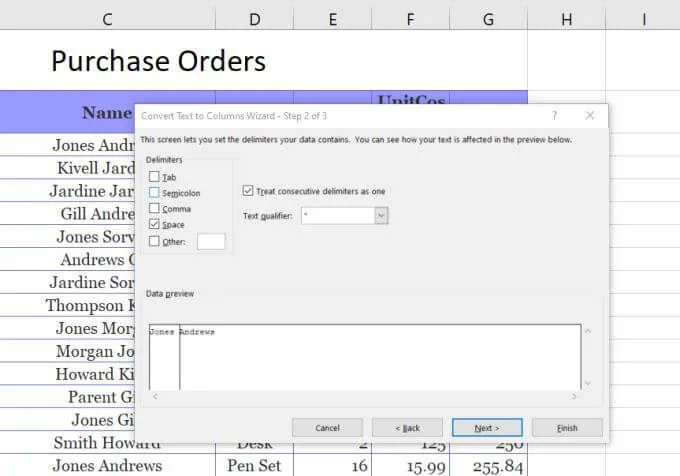
Task: Click the data preview scroll left arrow
Action: point(155,396)
